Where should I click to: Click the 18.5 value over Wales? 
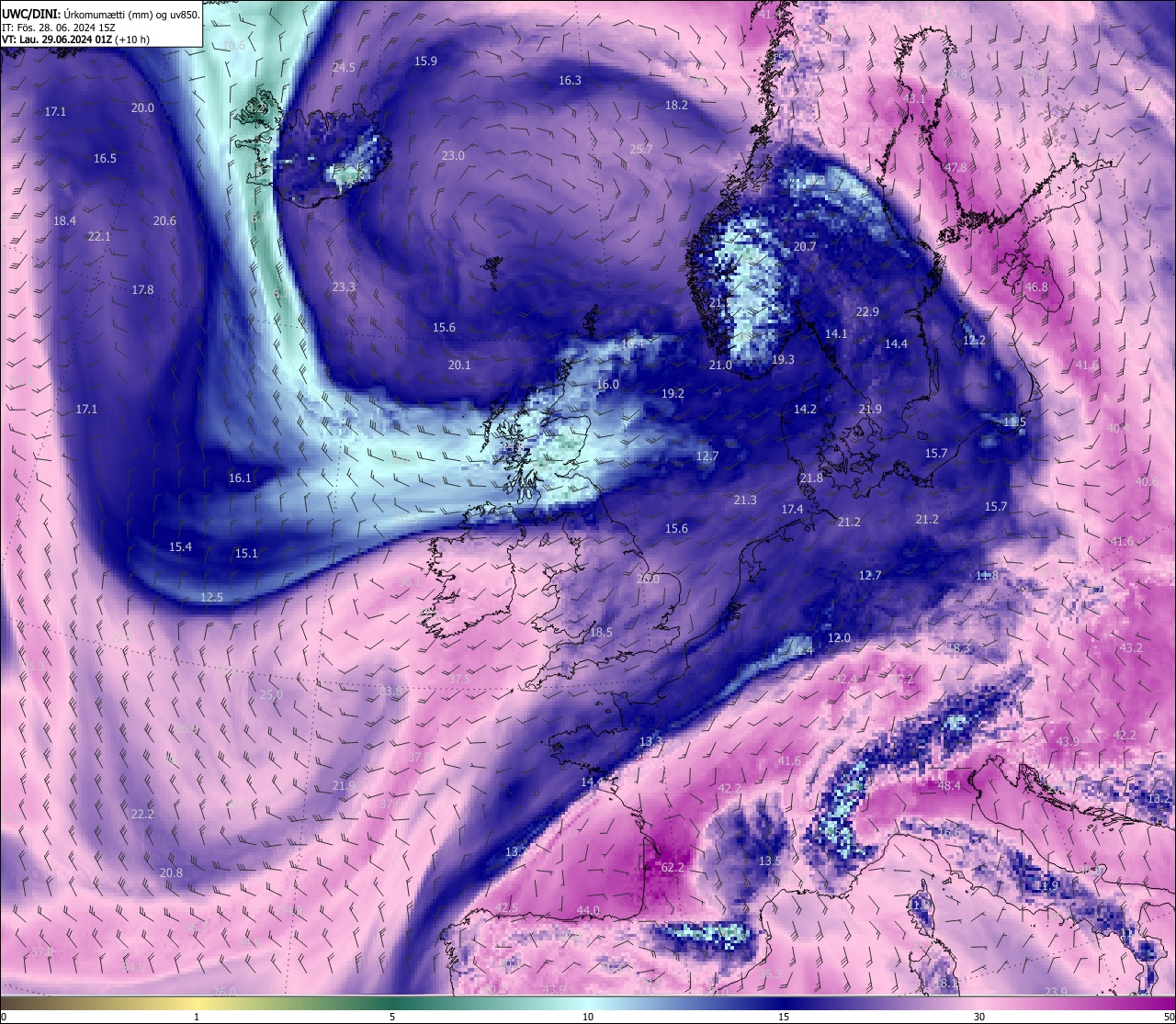click(601, 632)
